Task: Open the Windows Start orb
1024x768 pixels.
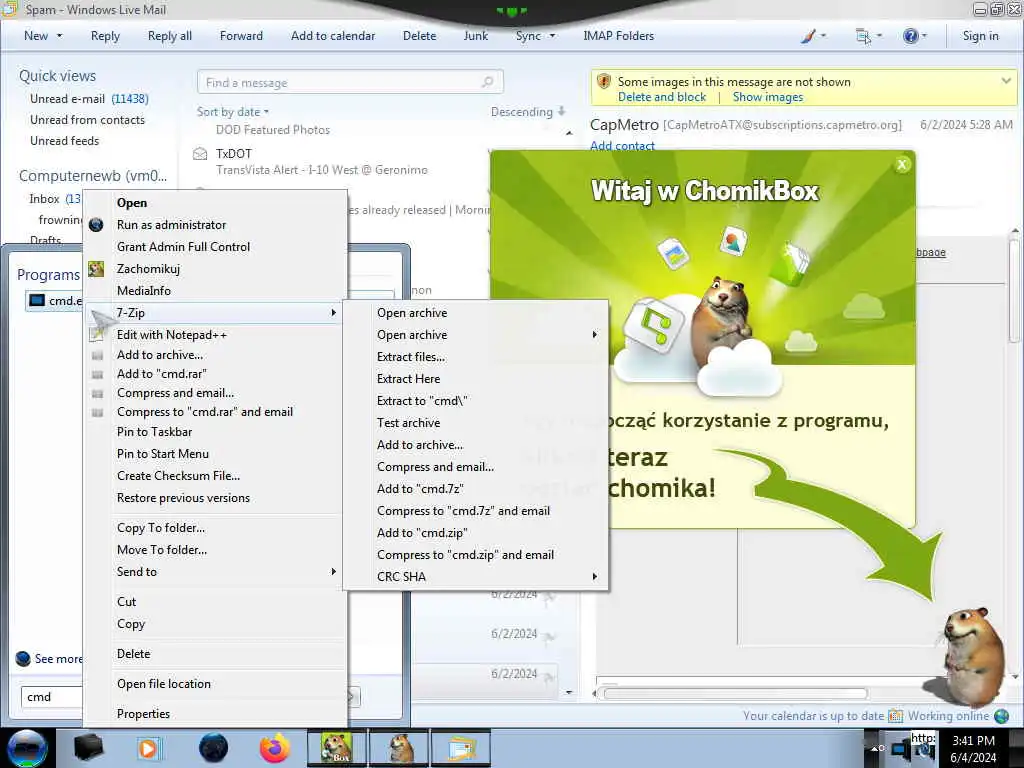Action: click(27, 748)
